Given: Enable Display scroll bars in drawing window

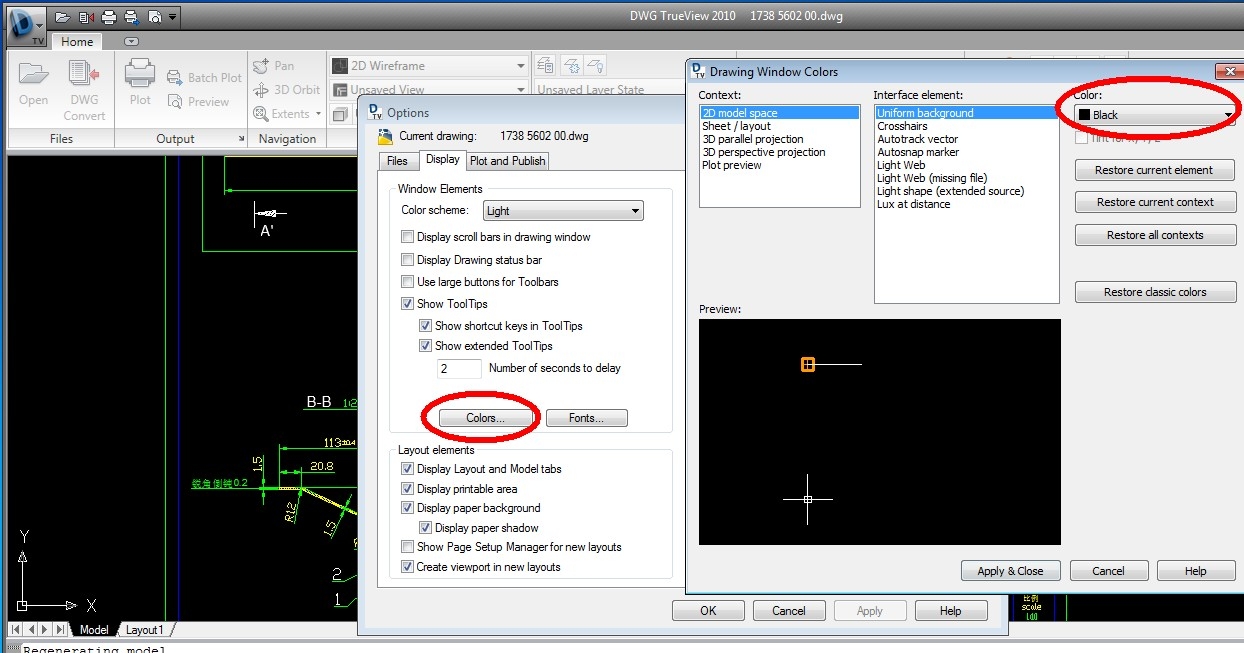Looking at the screenshot, I should pos(407,237).
